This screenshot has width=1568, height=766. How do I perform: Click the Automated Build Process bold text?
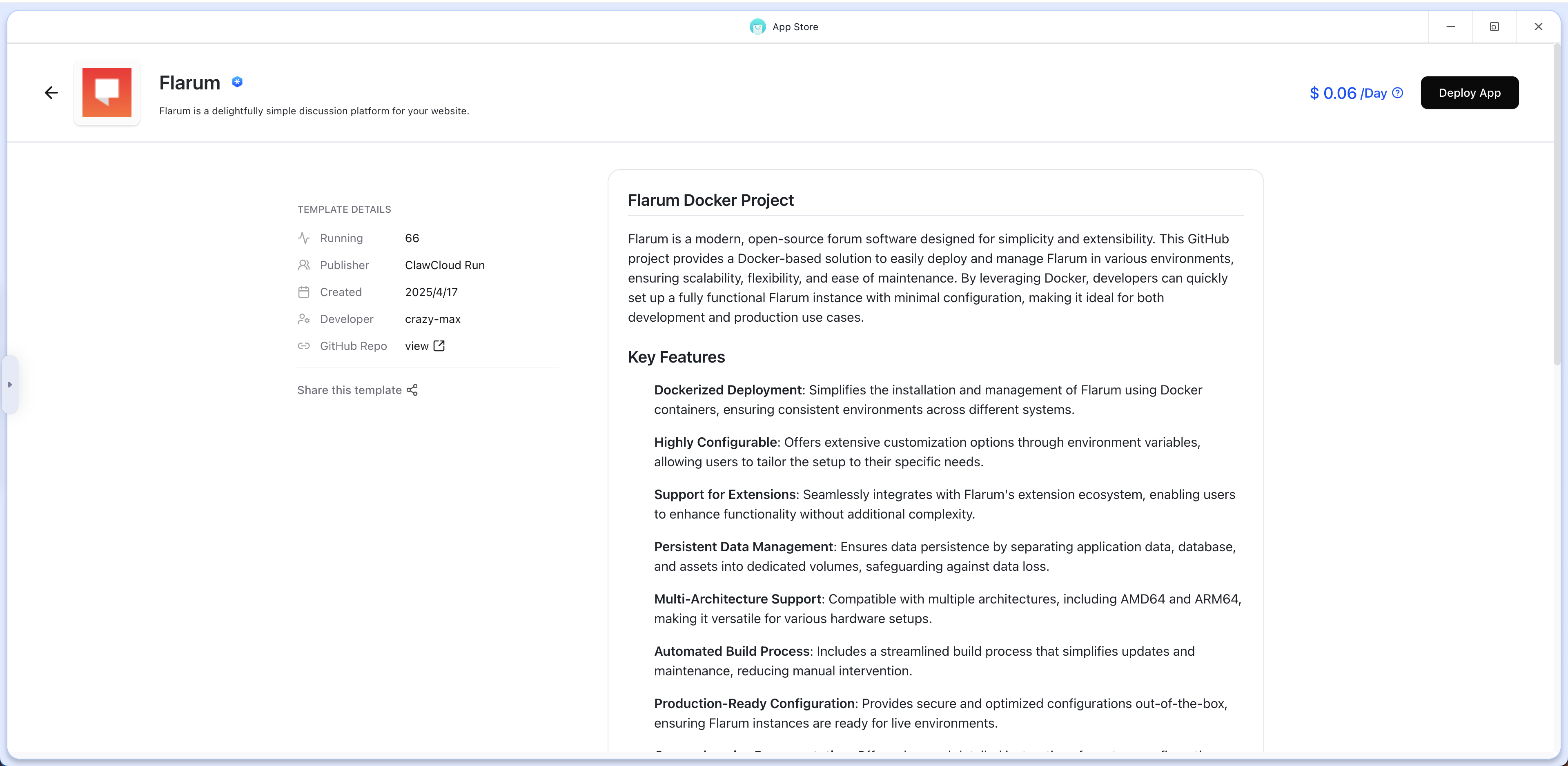click(732, 652)
